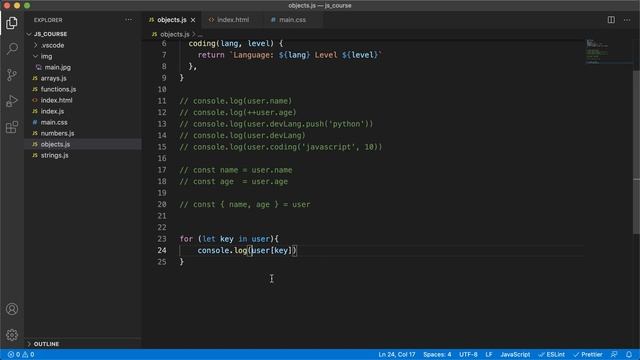Select language mode JavaScript

pos(515,354)
